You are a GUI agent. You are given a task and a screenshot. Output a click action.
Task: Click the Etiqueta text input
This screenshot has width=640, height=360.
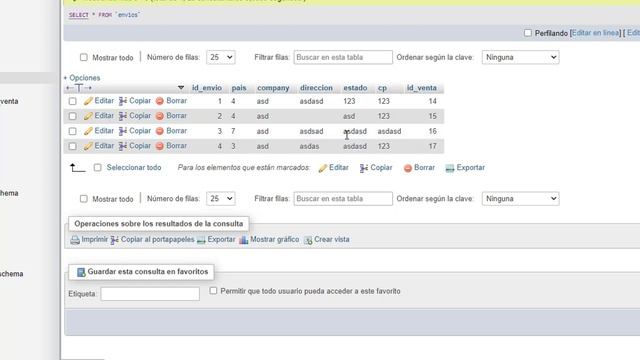tap(150, 294)
